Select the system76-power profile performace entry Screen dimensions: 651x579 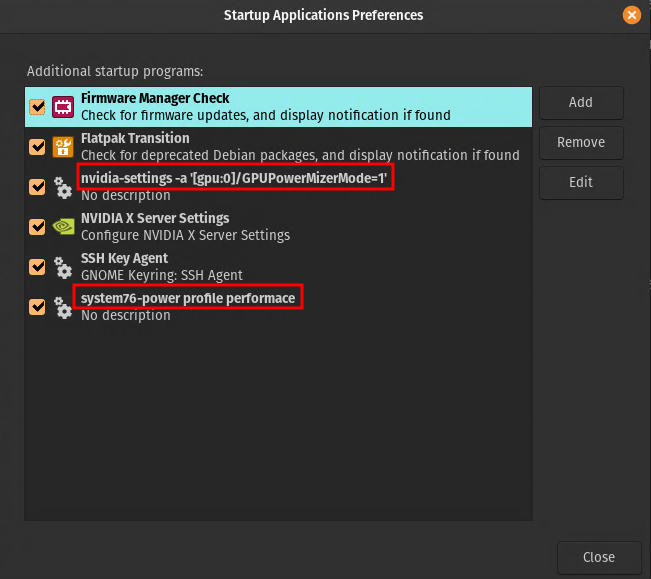(x=189, y=298)
